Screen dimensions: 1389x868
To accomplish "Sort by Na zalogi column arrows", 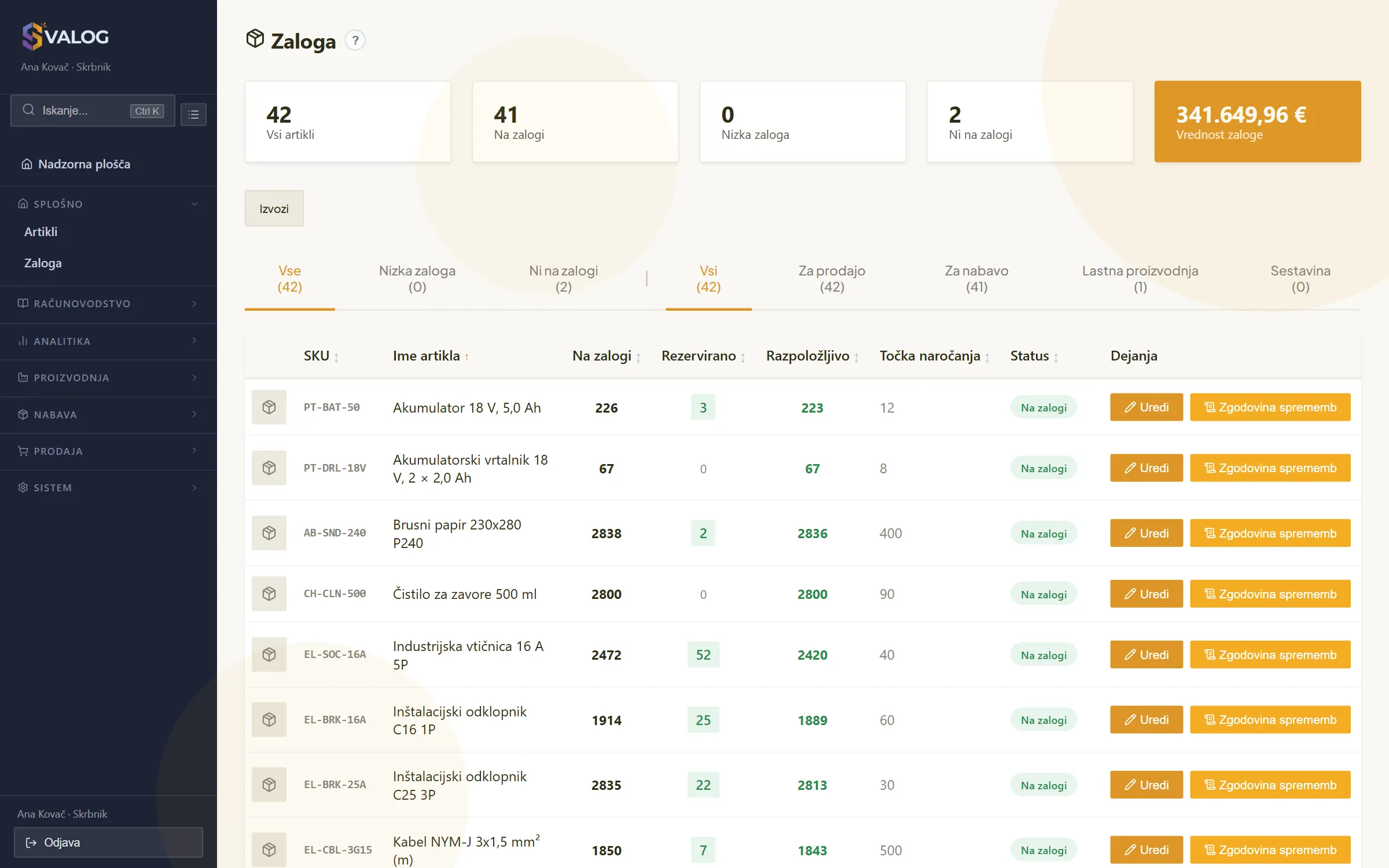I will [x=638, y=357].
